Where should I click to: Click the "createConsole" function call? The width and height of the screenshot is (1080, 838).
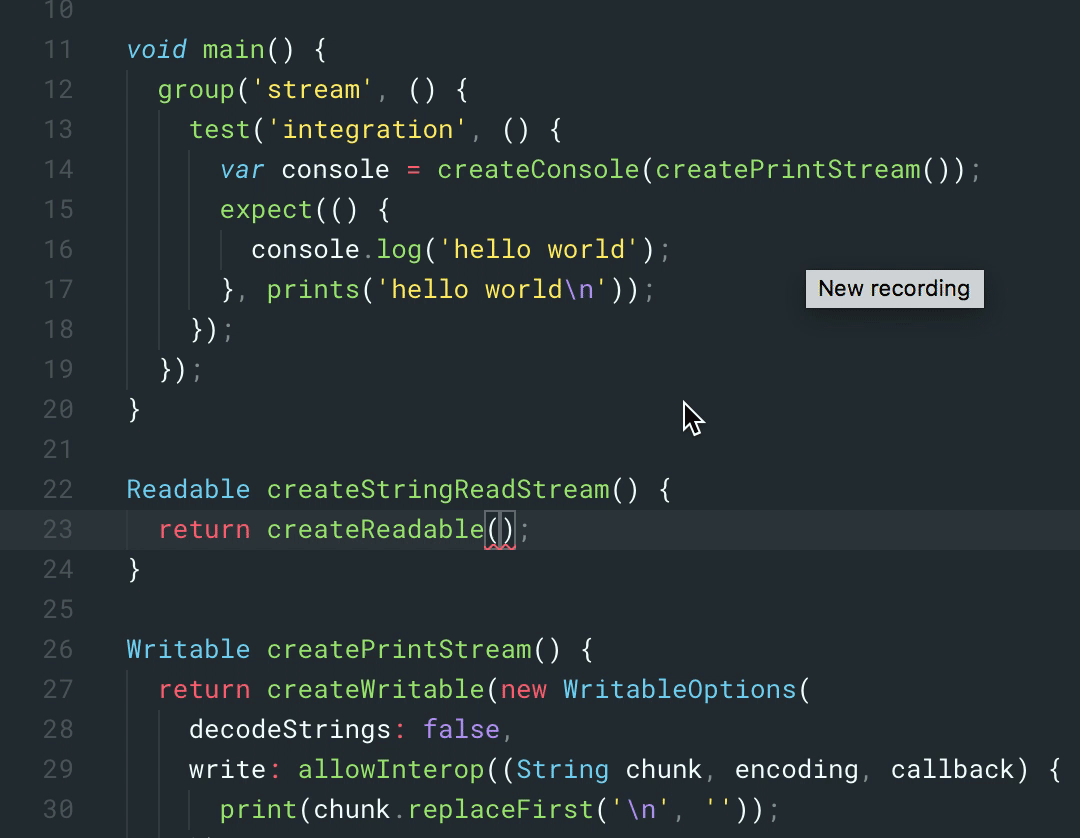(538, 169)
